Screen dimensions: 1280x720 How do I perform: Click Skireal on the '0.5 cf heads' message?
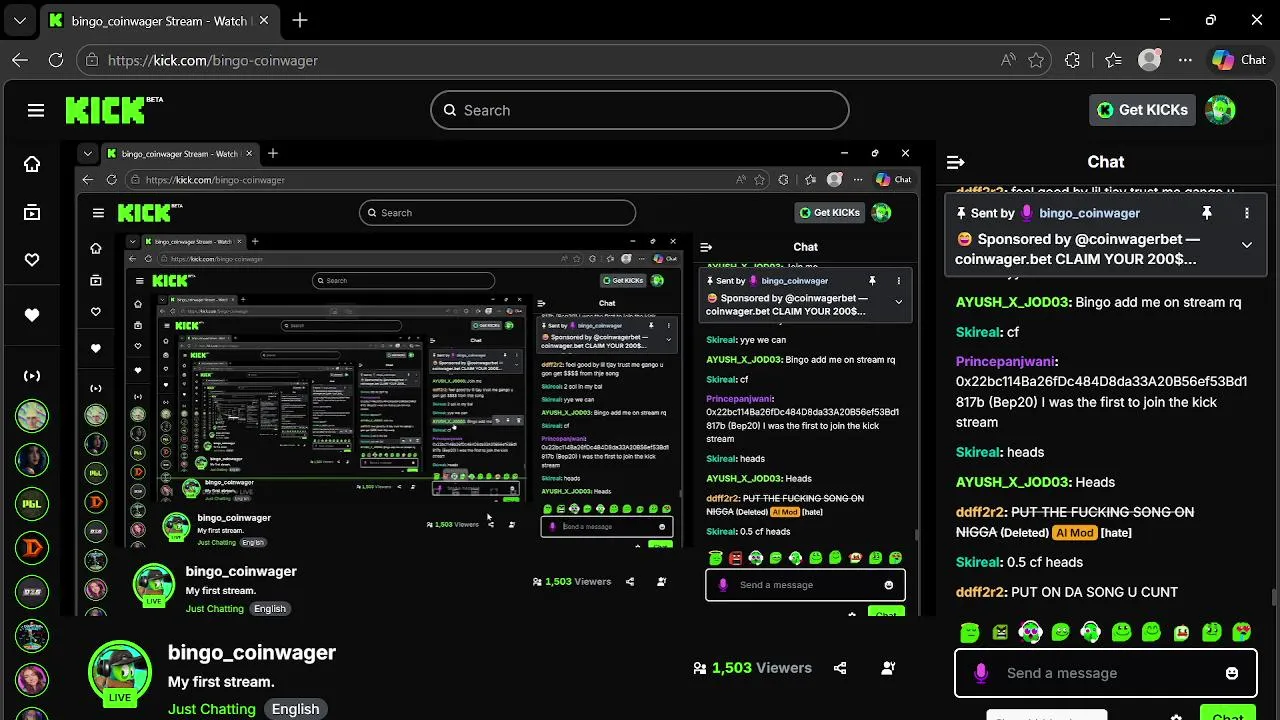coord(978,562)
